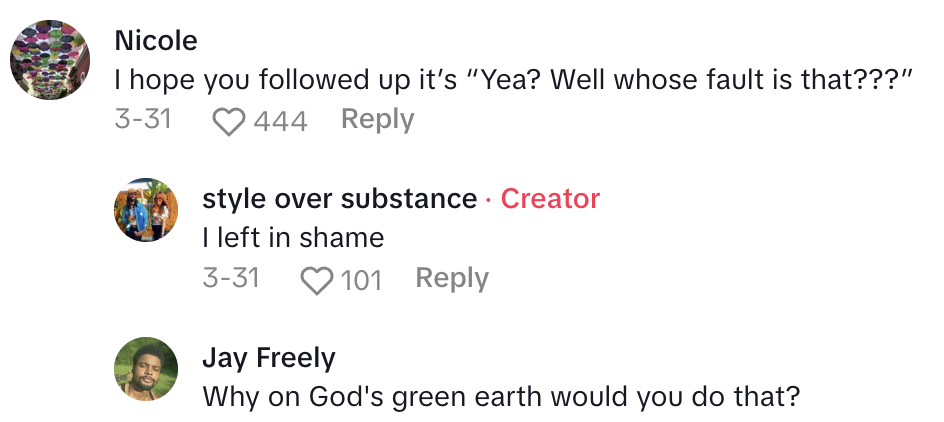Click the 3-31 date on the creator's reply

coord(231,278)
